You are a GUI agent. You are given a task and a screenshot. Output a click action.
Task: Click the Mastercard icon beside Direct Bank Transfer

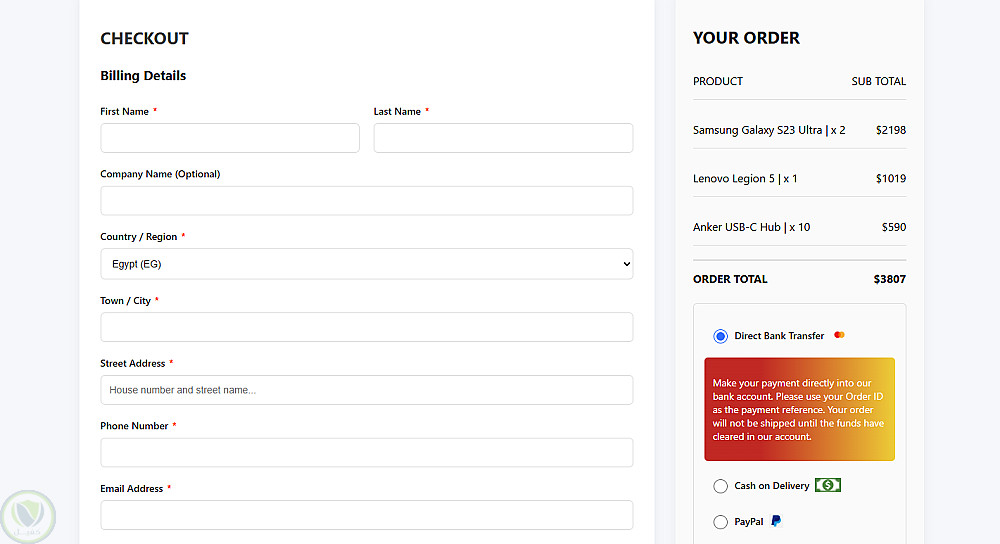click(839, 335)
